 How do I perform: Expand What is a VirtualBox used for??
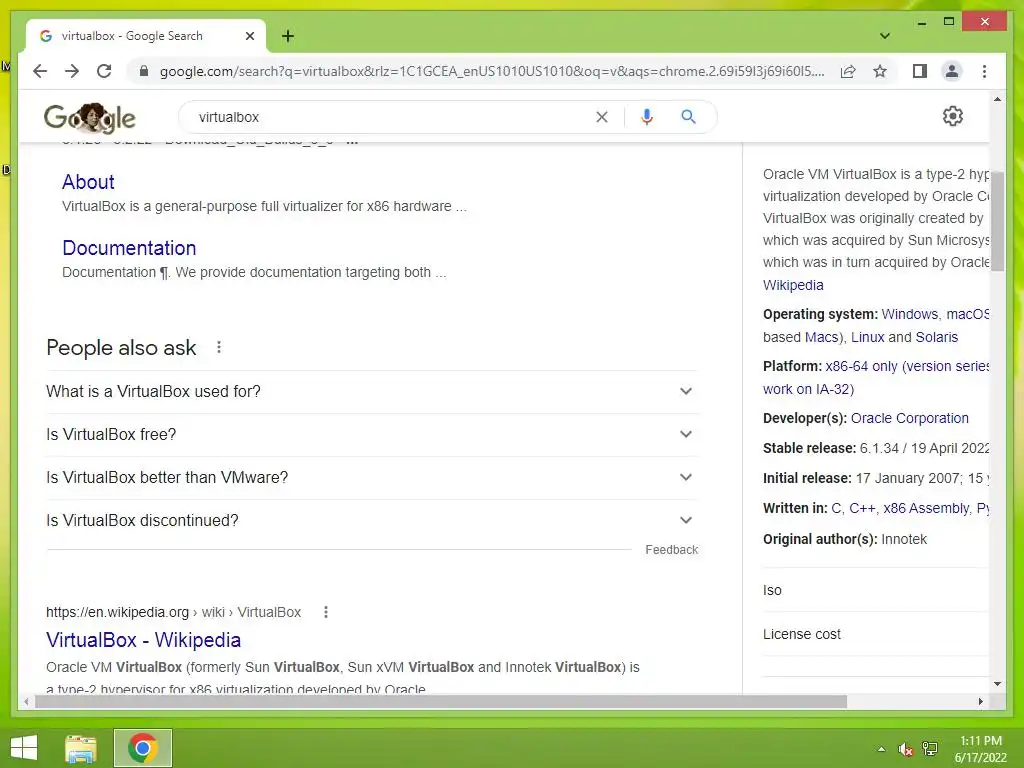click(x=372, y=391)
